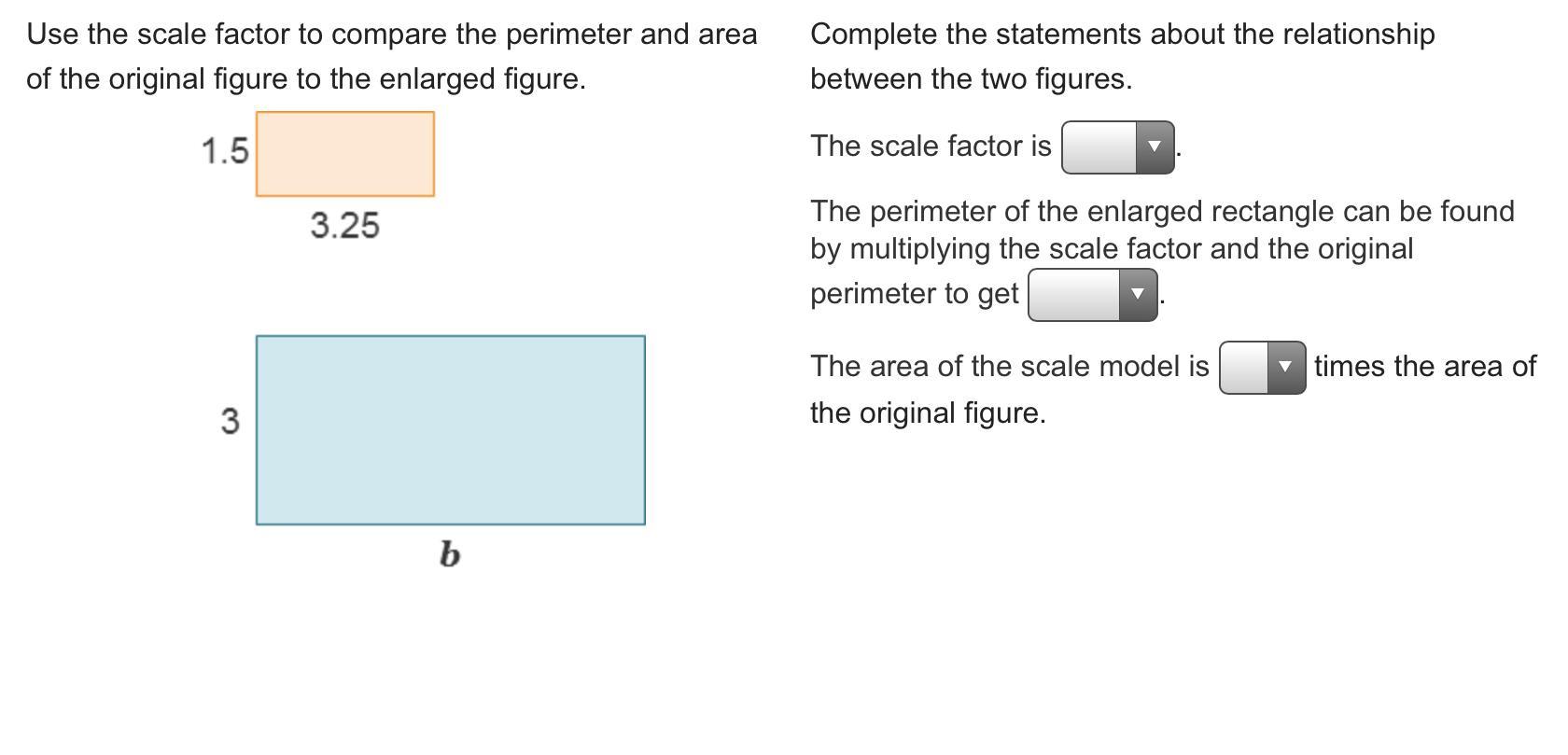Click the 'The scale factor is' text
This screenshot has height=755, width=1568.
click(x=931, y=147)
